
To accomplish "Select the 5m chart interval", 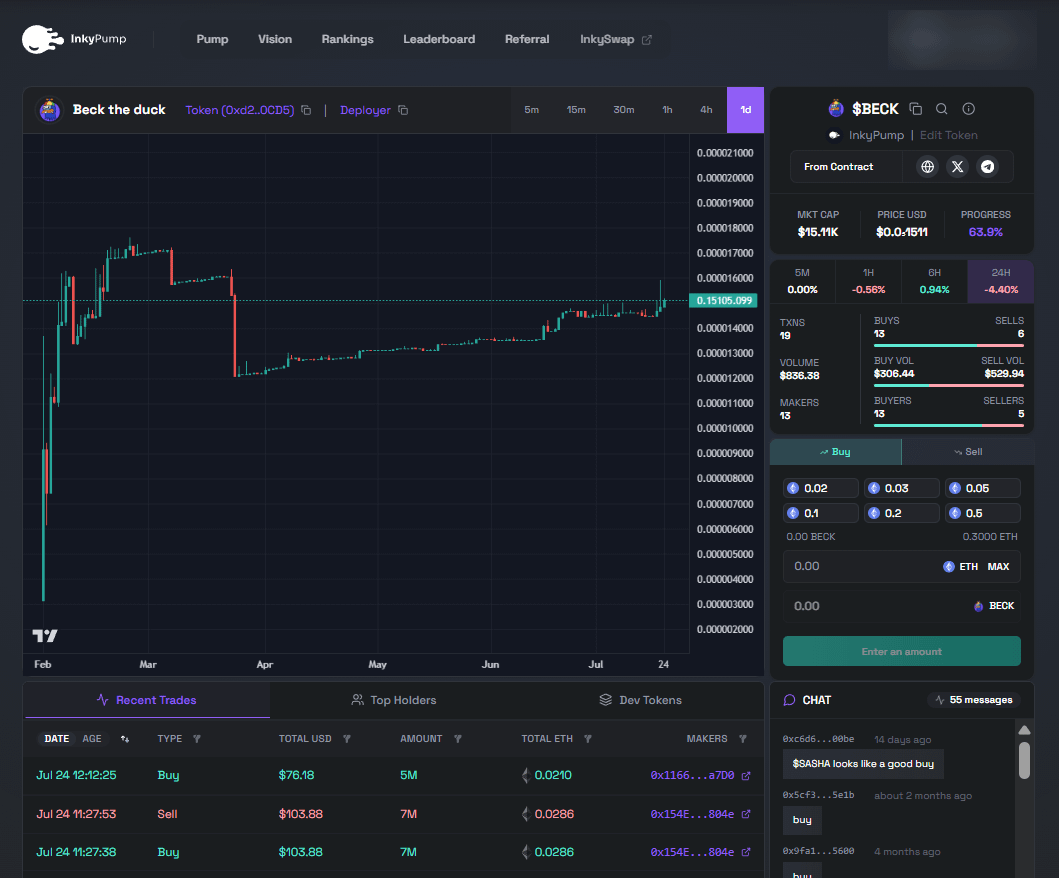I will (532, 110).
